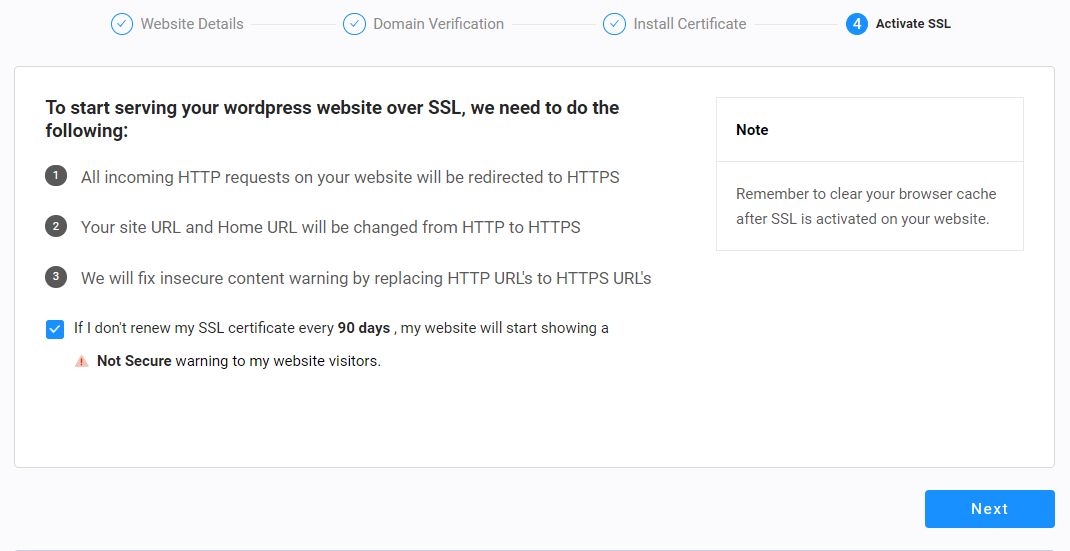Click the clear browser cache reminder text
Viewport: 1070px width, 551px height.
[866, 206]
